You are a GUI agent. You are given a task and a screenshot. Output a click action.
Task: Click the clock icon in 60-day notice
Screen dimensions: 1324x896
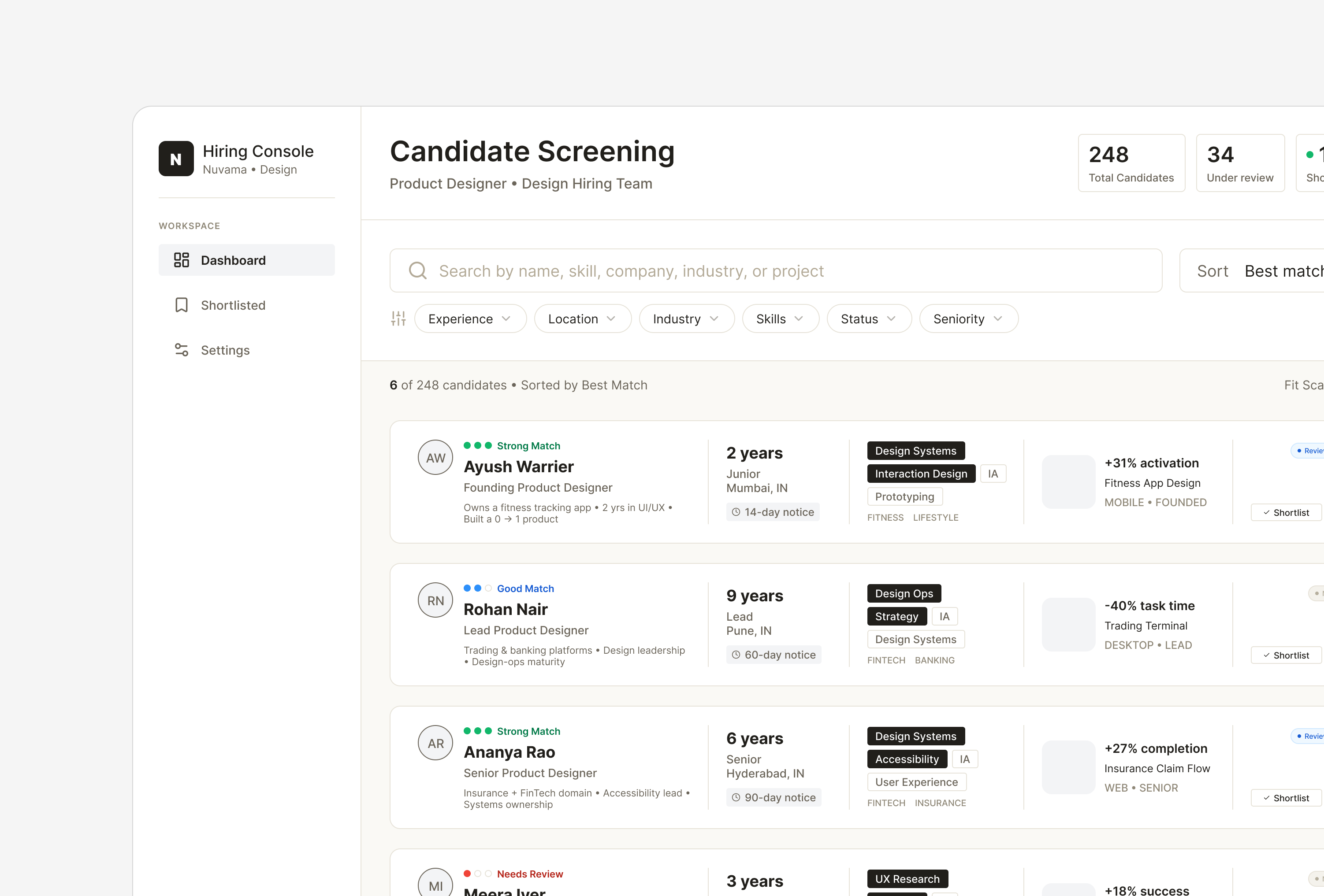[x=736, y=655]
